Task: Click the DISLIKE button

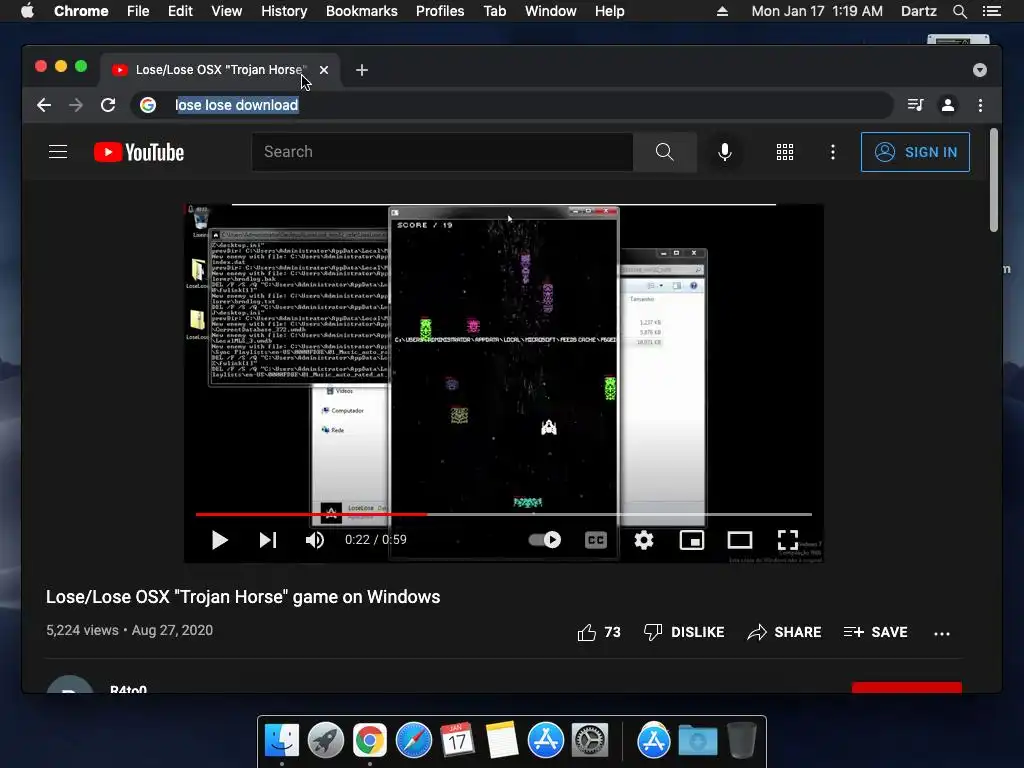Action: (x=684, y=632)
